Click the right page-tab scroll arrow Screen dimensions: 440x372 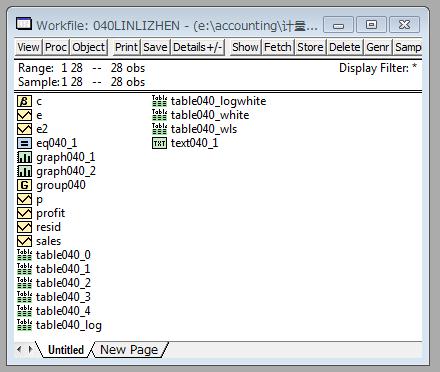(x=30, y=349)
